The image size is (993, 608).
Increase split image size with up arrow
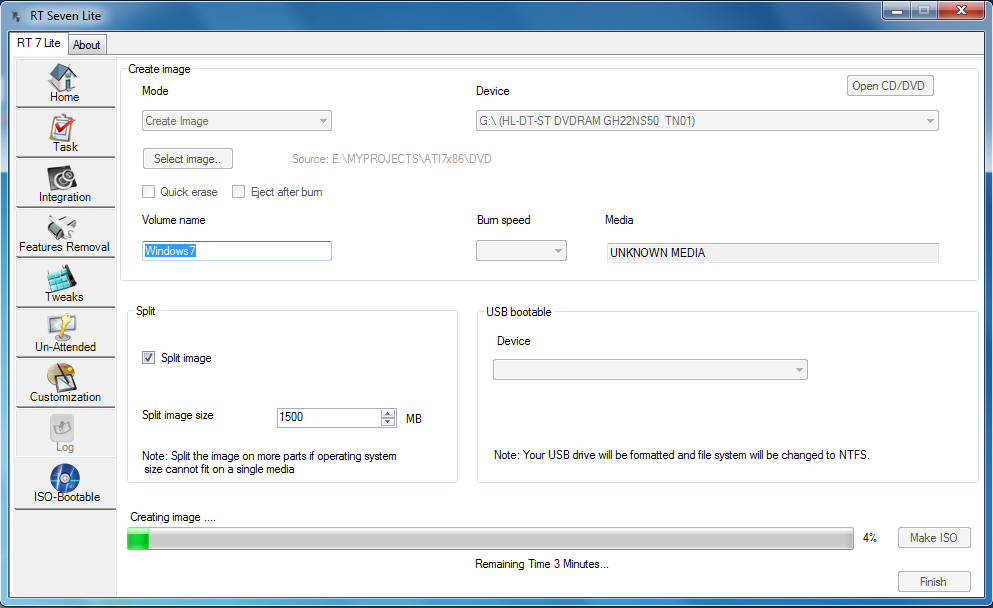[x=388, y=414]
